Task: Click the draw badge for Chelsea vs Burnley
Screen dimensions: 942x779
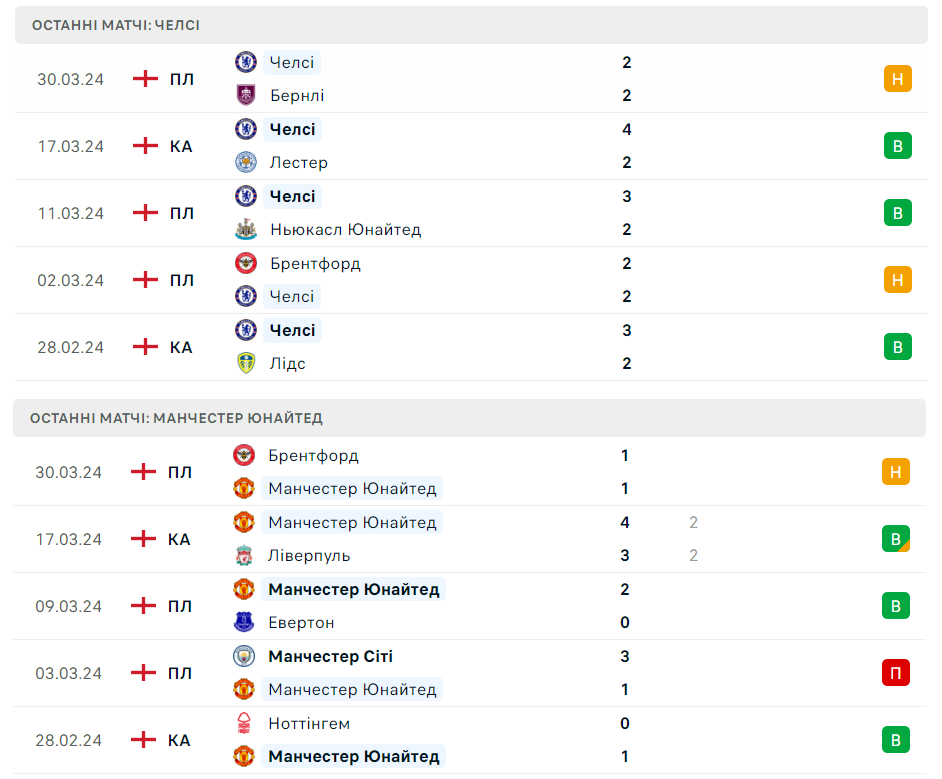Action: pos(897,79)
